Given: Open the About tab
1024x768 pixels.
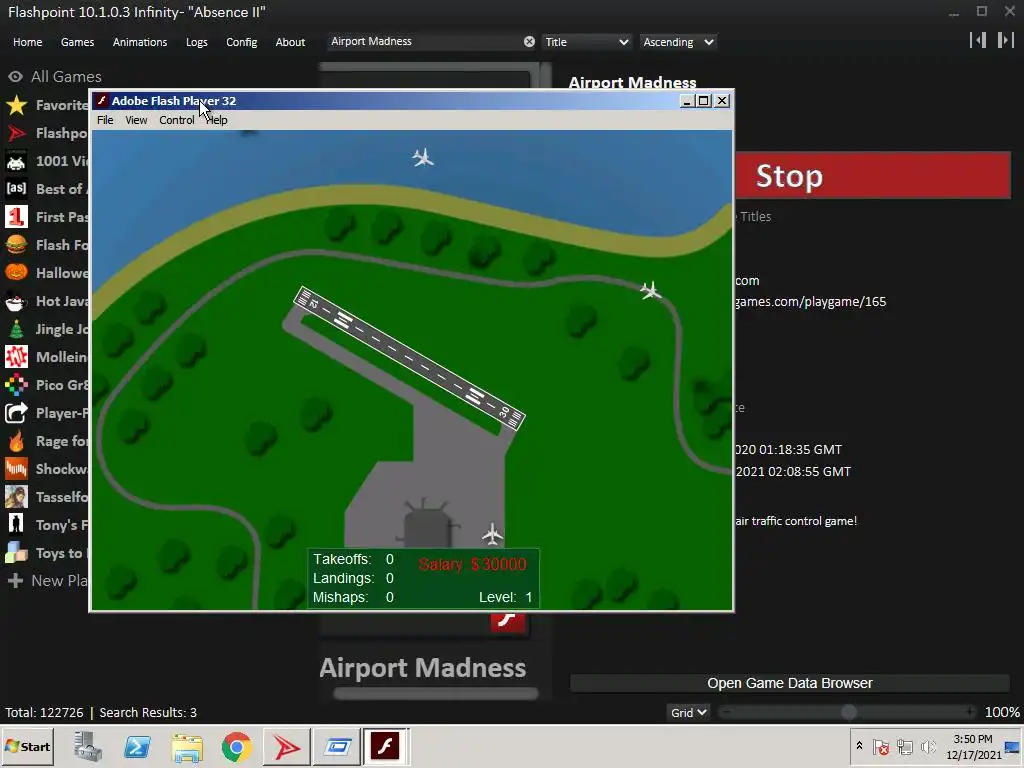Looking at the screenshot, I should click(x=290, y=42).
